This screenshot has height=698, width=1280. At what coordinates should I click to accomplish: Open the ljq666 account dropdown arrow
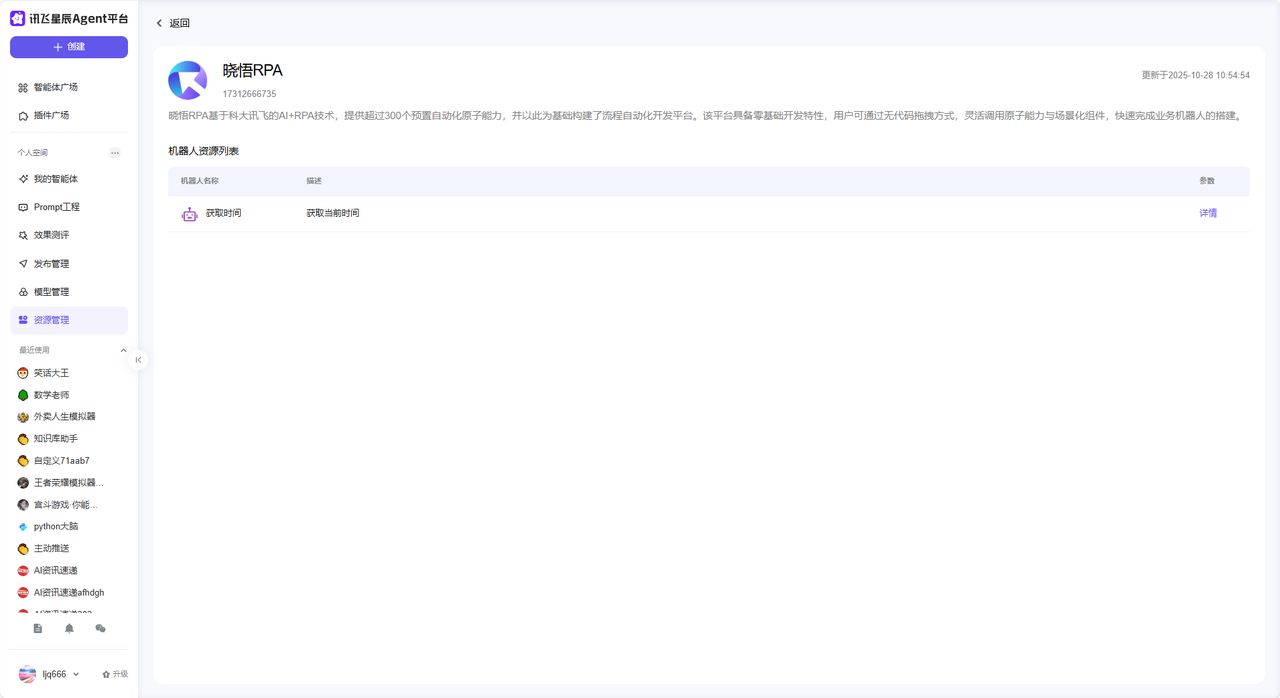point(76,675)
